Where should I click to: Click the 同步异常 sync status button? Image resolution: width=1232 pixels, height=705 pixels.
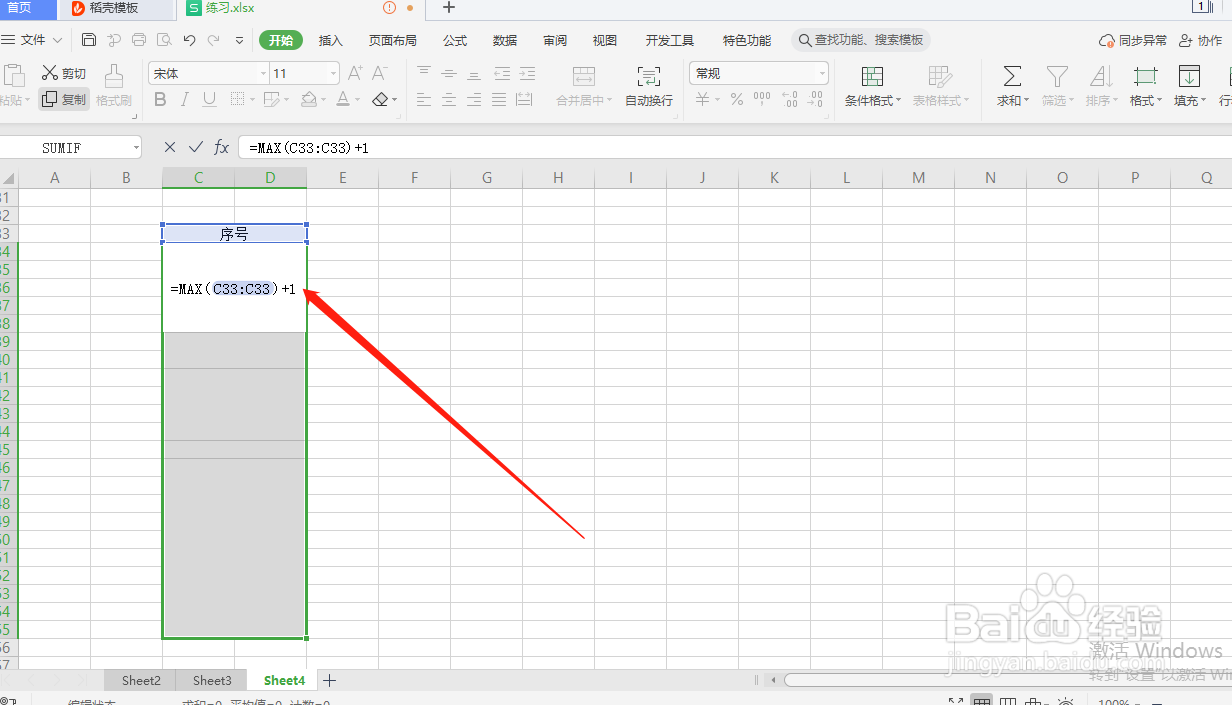[x=1133, y=40]
